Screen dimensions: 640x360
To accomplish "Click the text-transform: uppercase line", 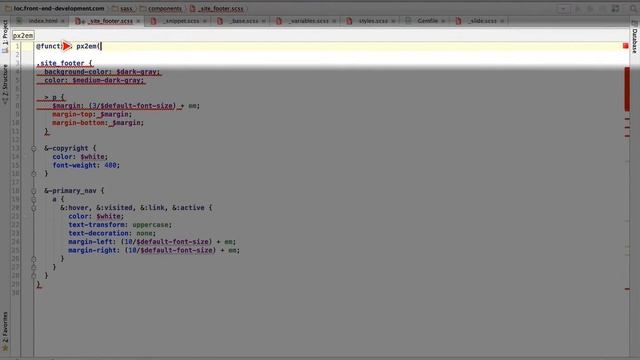I will click(x=120, y=225).
